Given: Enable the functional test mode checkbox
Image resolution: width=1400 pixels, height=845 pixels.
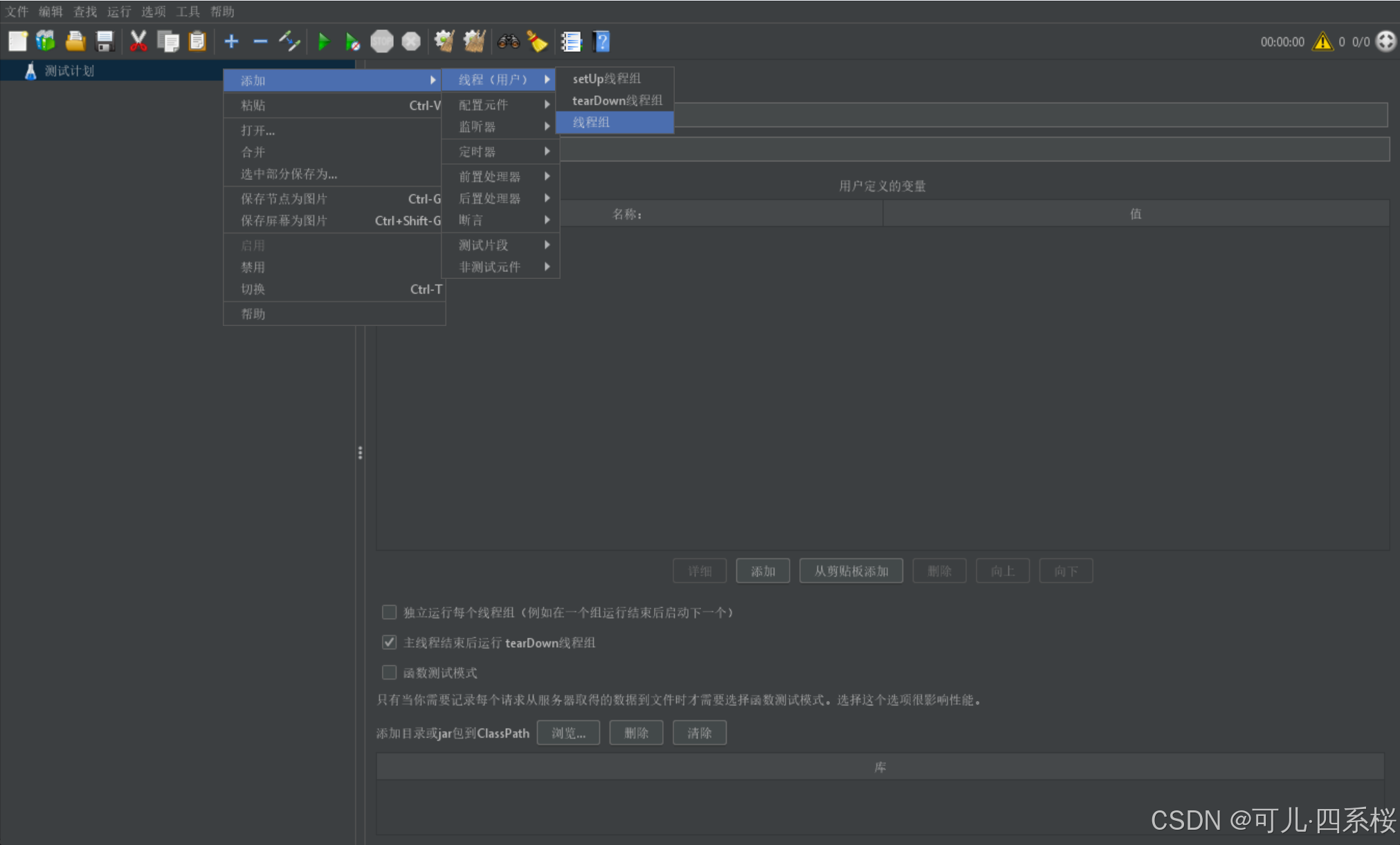Looking at the screenshot, I should tap(389, 673).
